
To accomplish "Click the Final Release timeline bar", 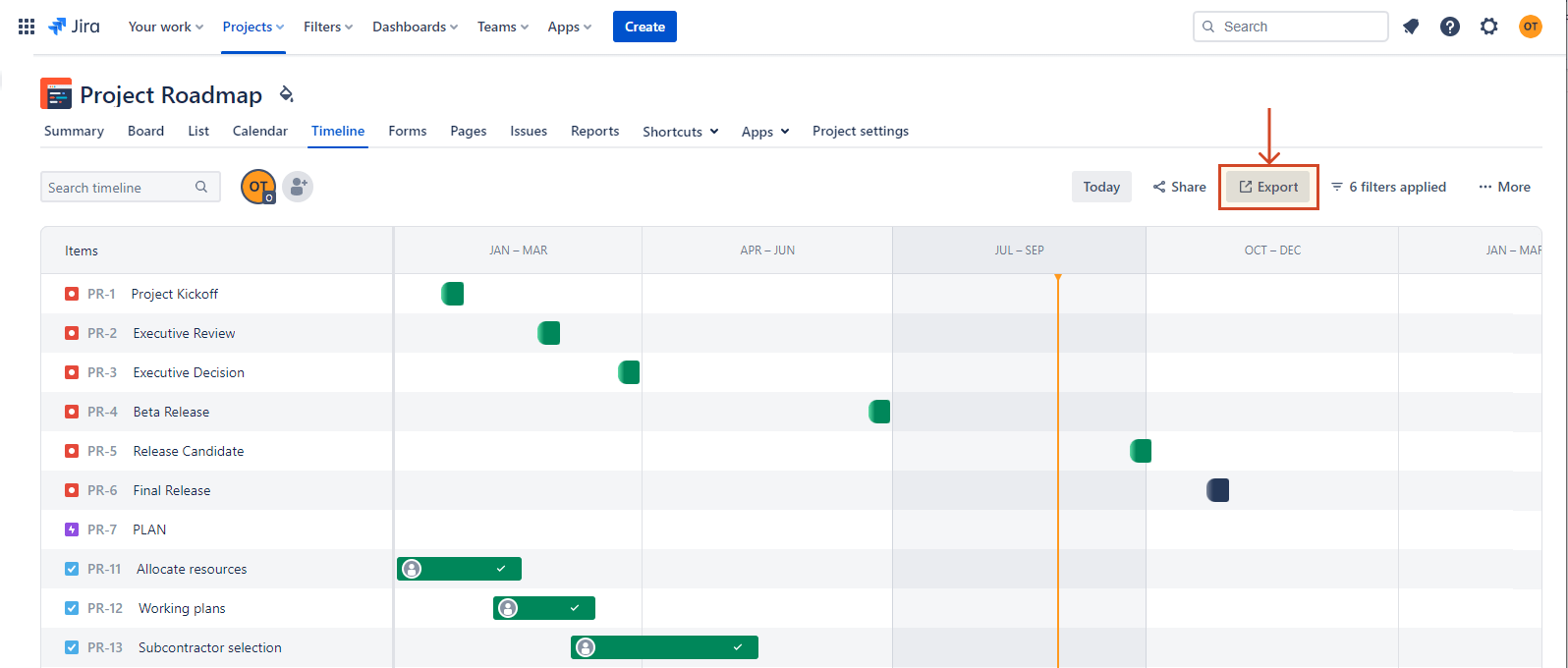I will [1218, 490].
